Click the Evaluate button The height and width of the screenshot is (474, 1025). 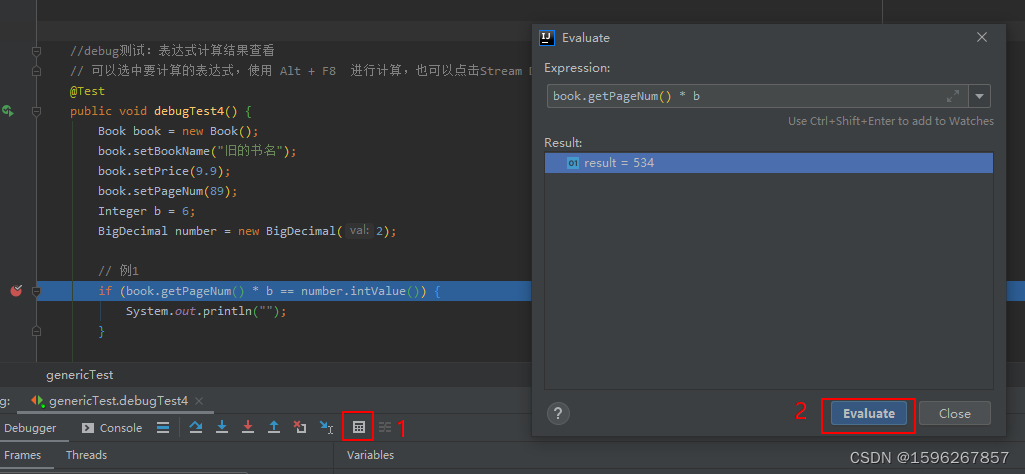point(869,413)
